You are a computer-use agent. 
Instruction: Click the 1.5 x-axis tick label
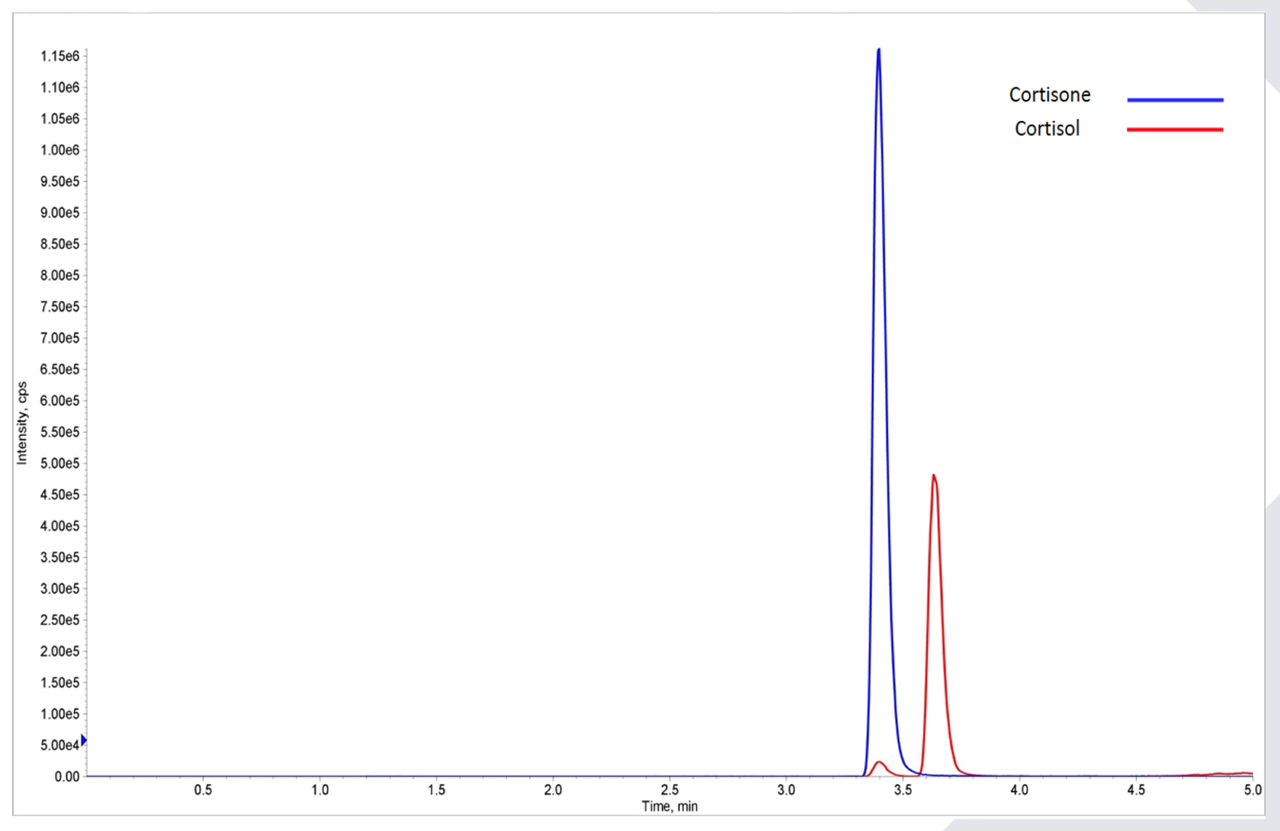(x=436, y=790)
